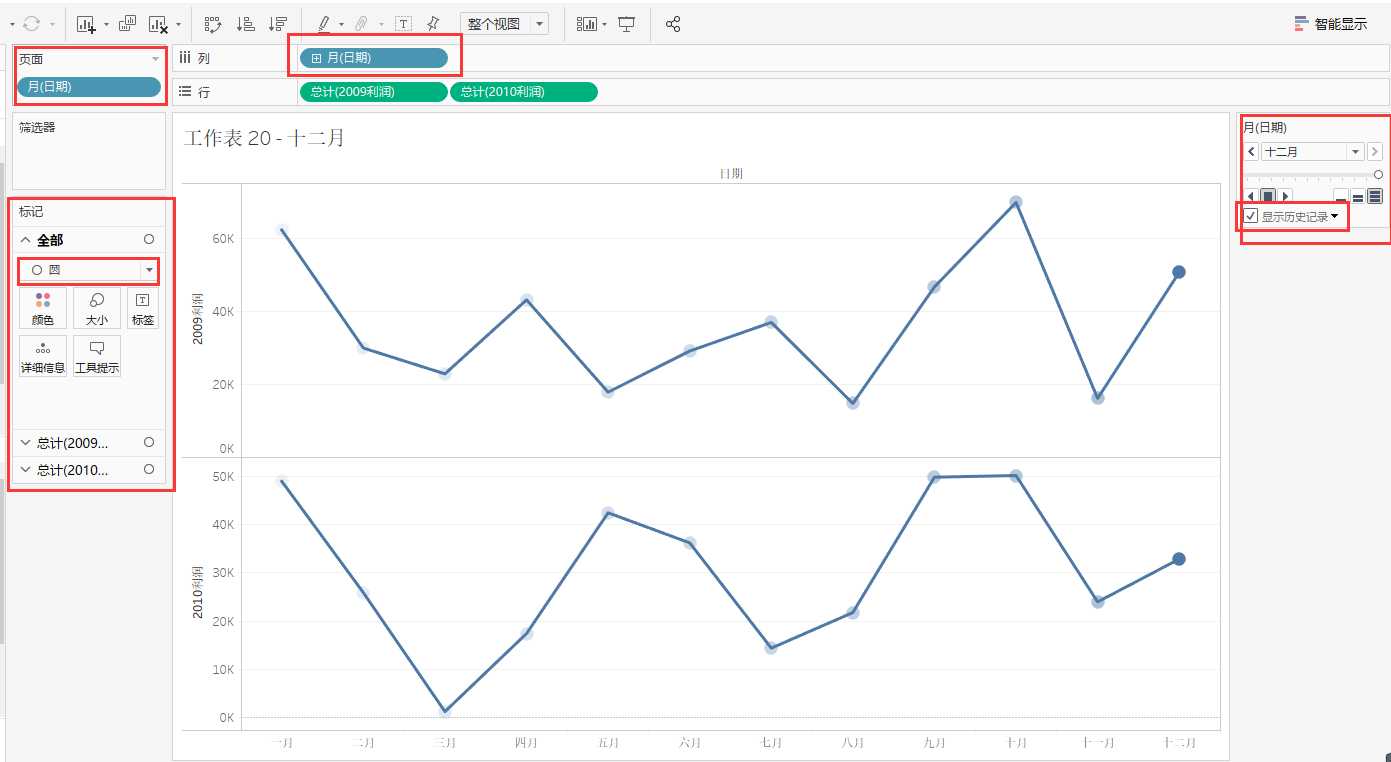This screenshot has width=1391, height=762.
Task: Click the share workbook icon
Action: pos(673,23)
